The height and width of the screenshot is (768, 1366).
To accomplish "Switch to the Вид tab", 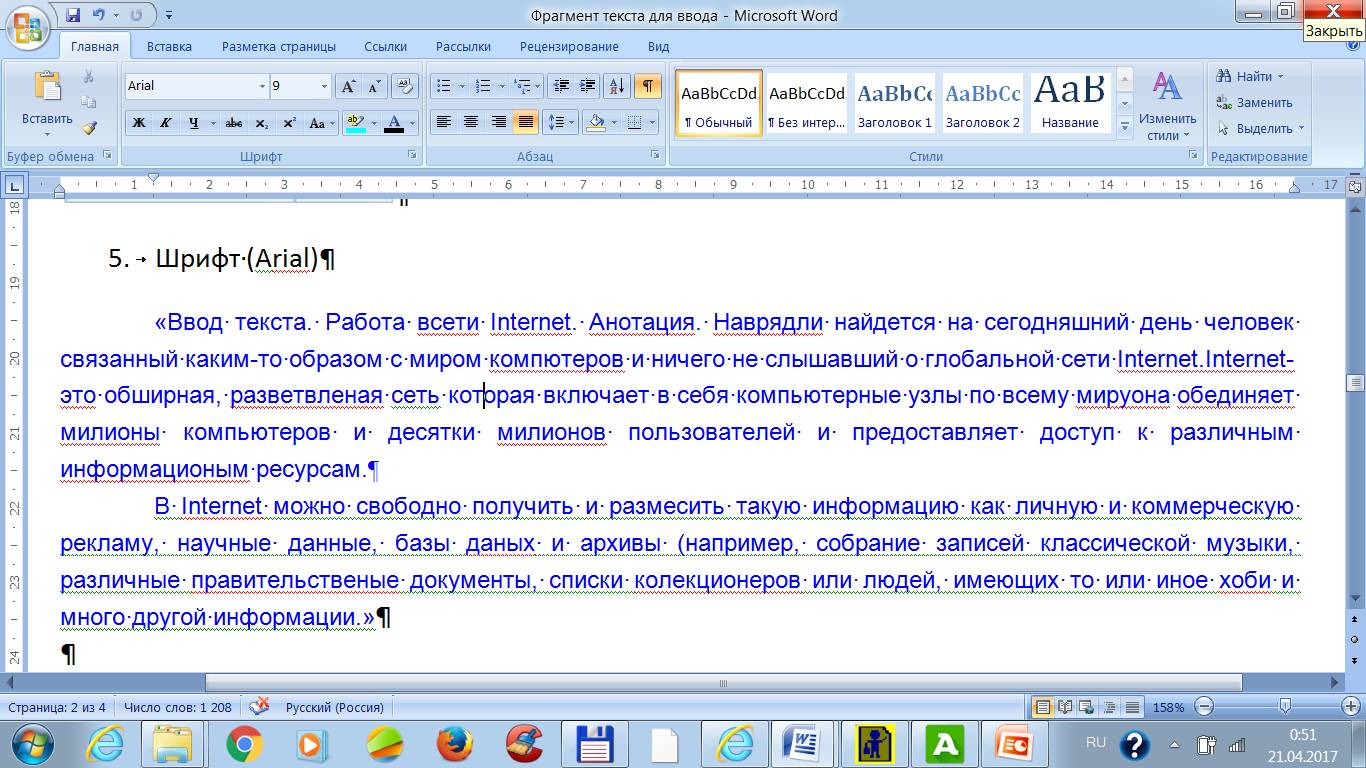I will (x=658, y=46).
